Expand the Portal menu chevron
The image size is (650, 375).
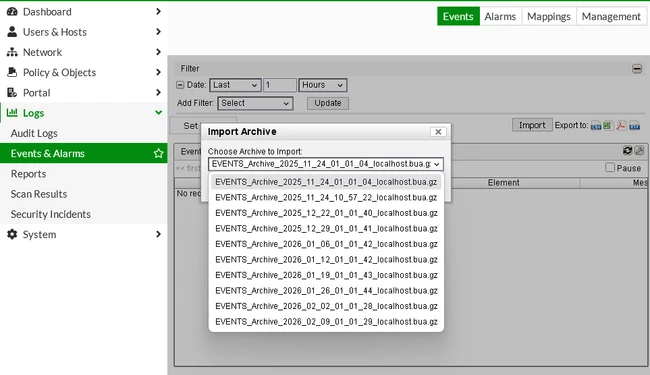coord(158,92)
